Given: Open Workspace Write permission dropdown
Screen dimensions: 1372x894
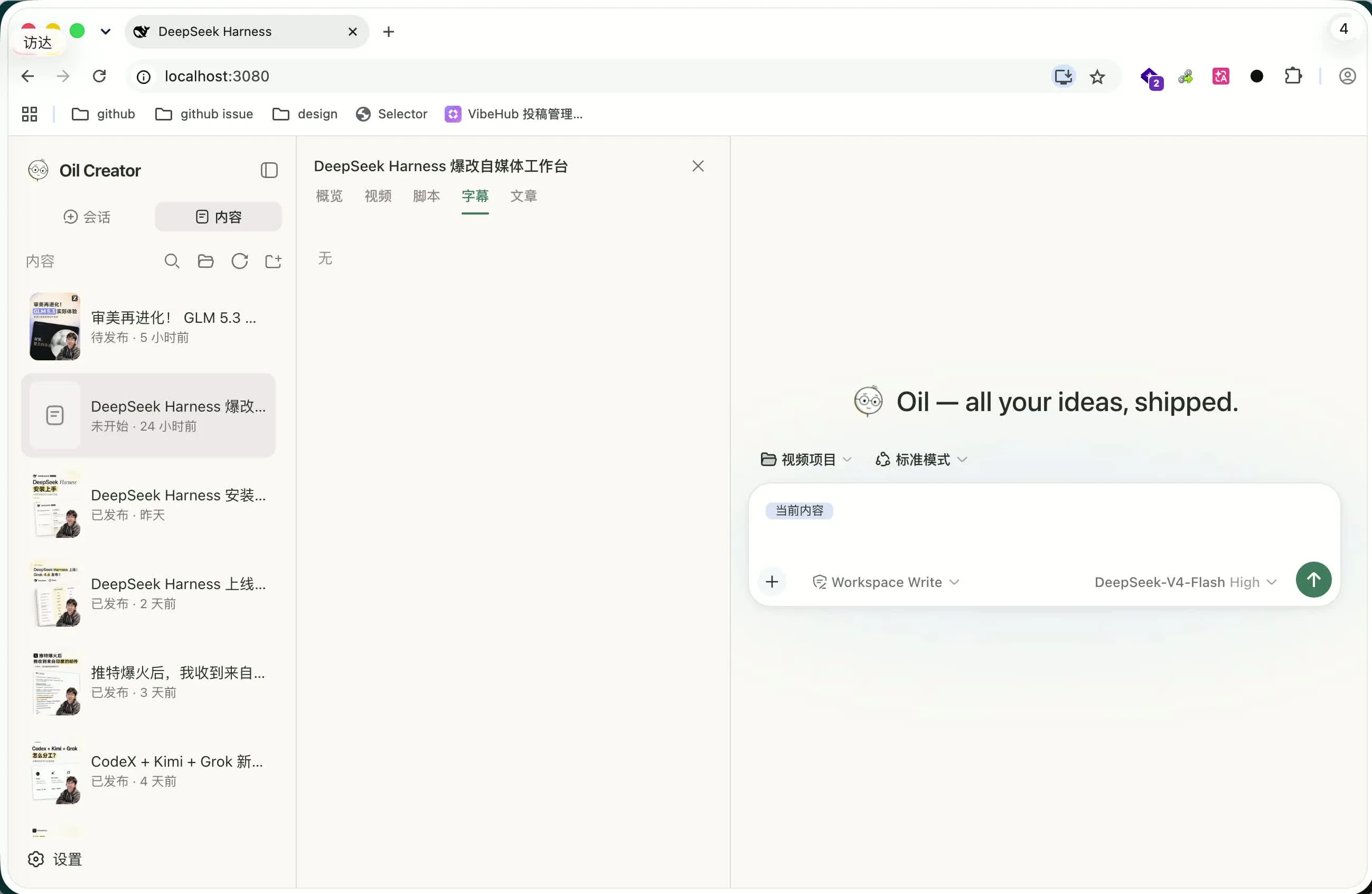Looking at the screenshot, I should pos(886,583).
